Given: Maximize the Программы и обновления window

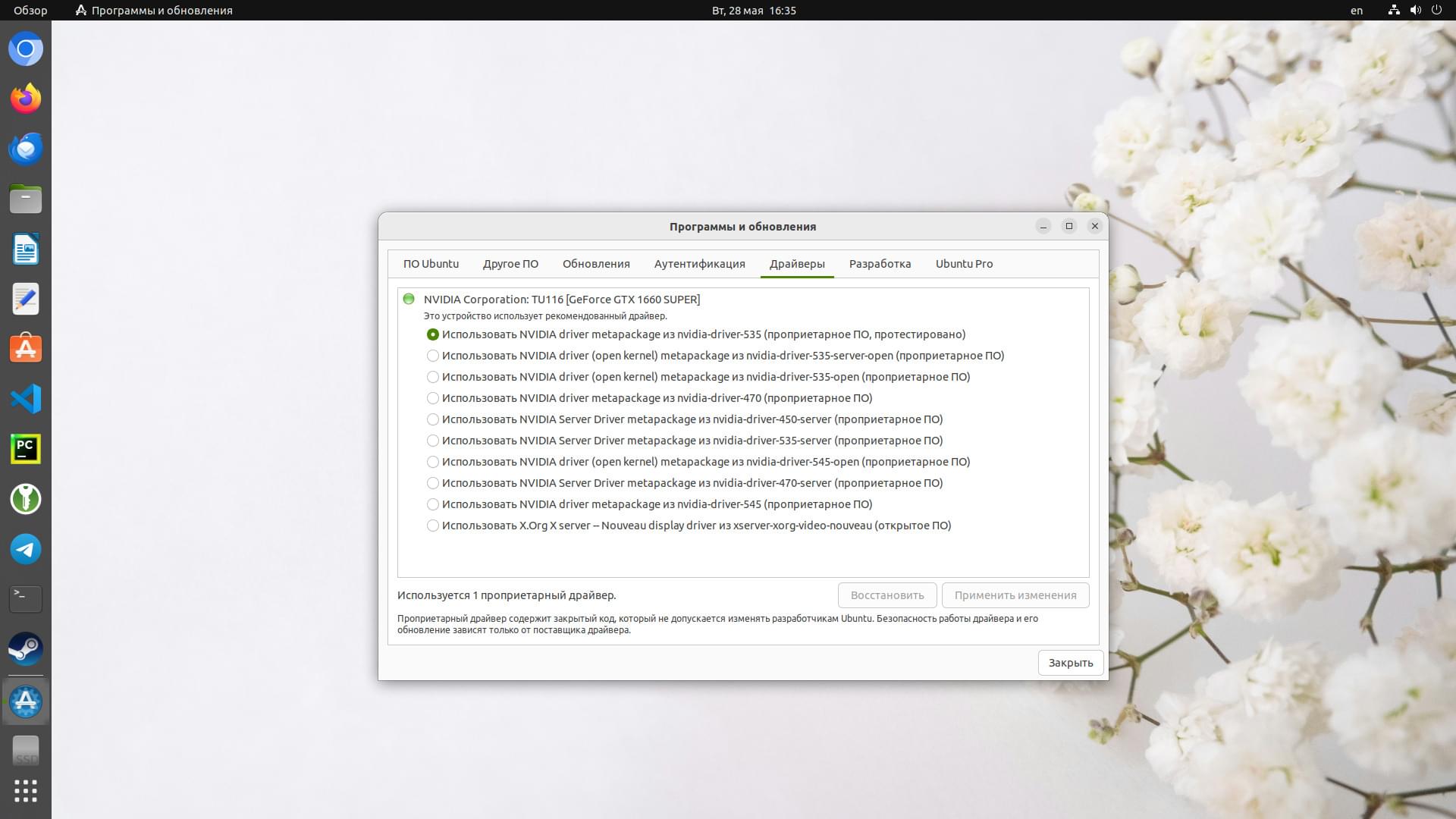Looking at the screenshot, I should (x=1069, y=226).
